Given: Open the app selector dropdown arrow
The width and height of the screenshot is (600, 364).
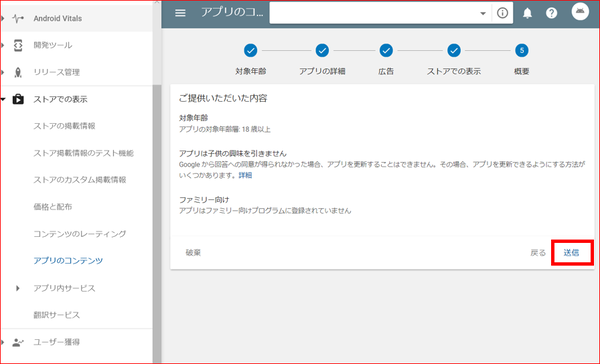Looking at the screenshot, I should [x=483, y=13].
